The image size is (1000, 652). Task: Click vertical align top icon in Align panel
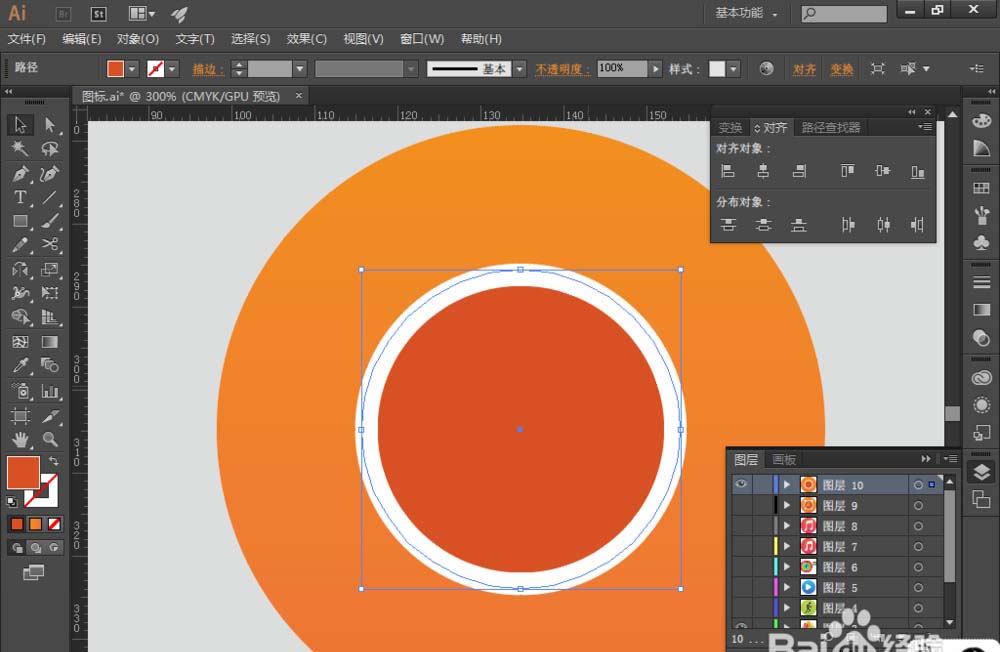pyautogui.click(x=848, y=171)
